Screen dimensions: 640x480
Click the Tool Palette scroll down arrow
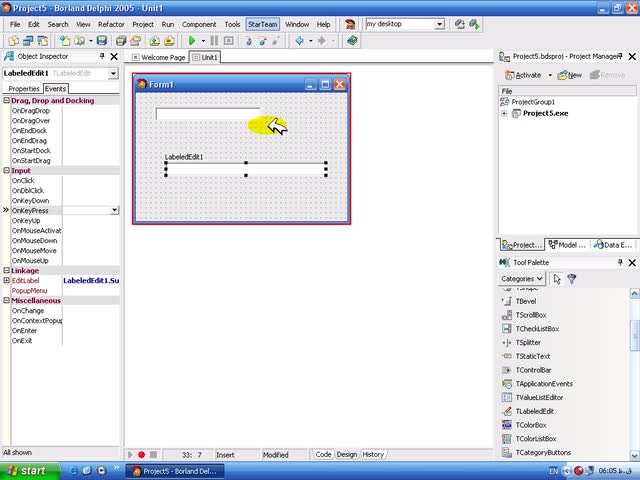point(634,455)
